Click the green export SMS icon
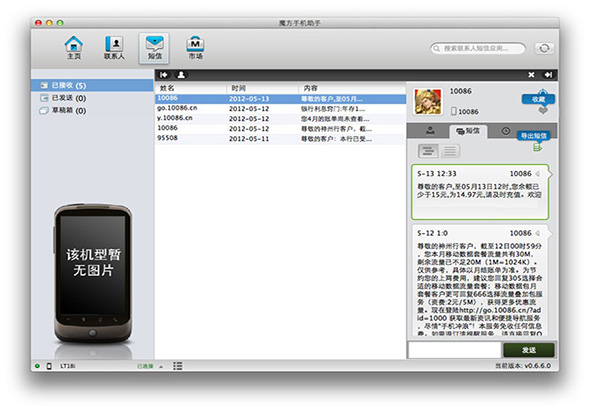Viewport: 590px width, 411px height. click(x=537, y=148)
